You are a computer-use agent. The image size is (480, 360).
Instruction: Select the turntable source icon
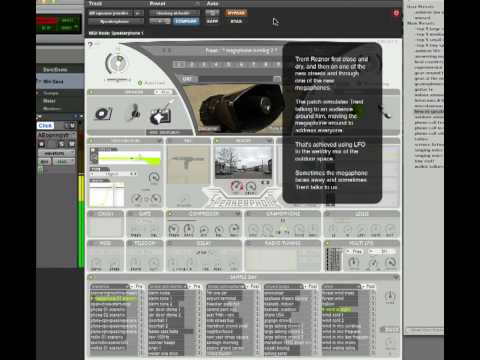(x=104, y=113)
